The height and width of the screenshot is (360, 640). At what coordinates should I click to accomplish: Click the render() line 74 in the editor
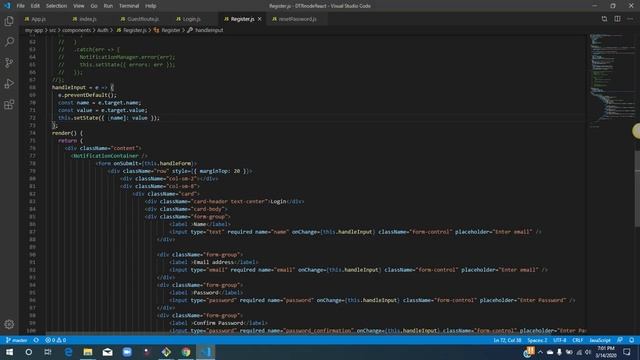[x=67, y=133]
